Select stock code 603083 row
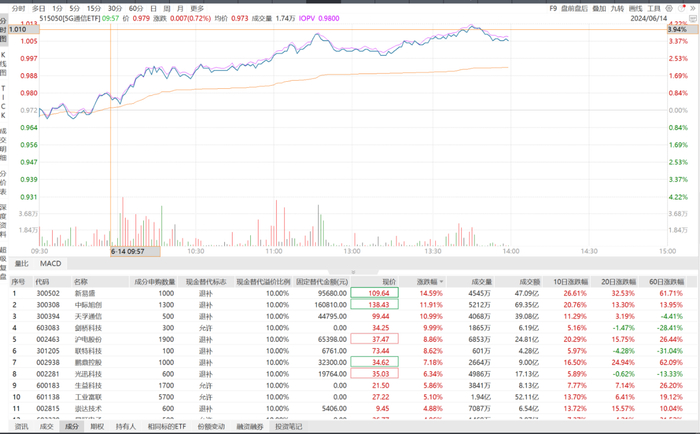700x434 pixels. (353, 328)
